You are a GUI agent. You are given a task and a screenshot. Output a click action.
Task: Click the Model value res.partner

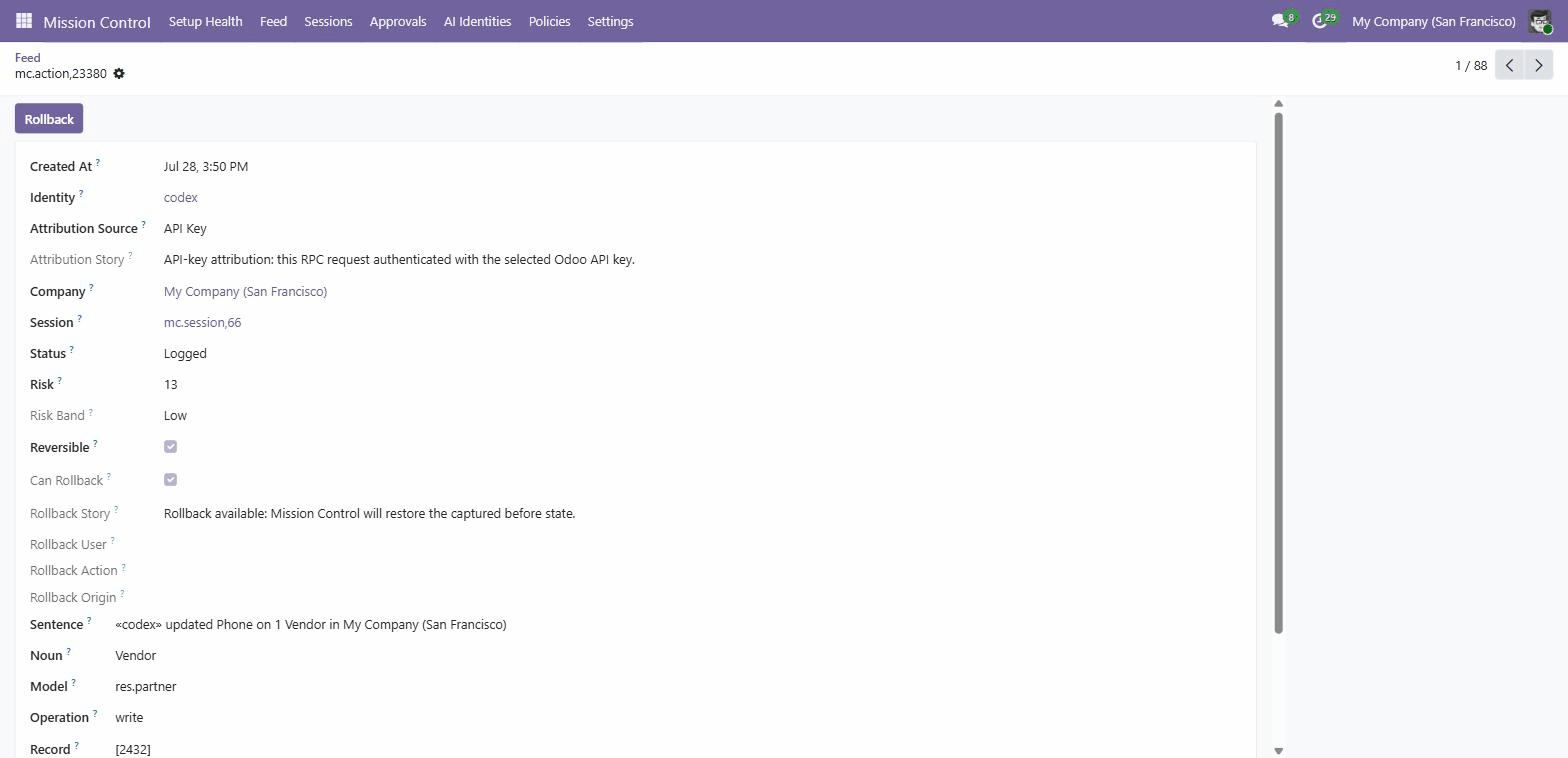point(146,686)
